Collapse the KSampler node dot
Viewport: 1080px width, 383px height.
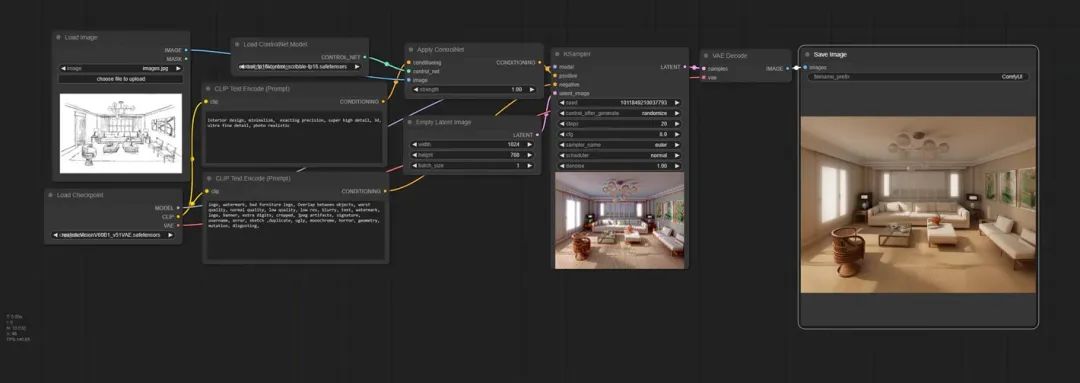(557, 53)
